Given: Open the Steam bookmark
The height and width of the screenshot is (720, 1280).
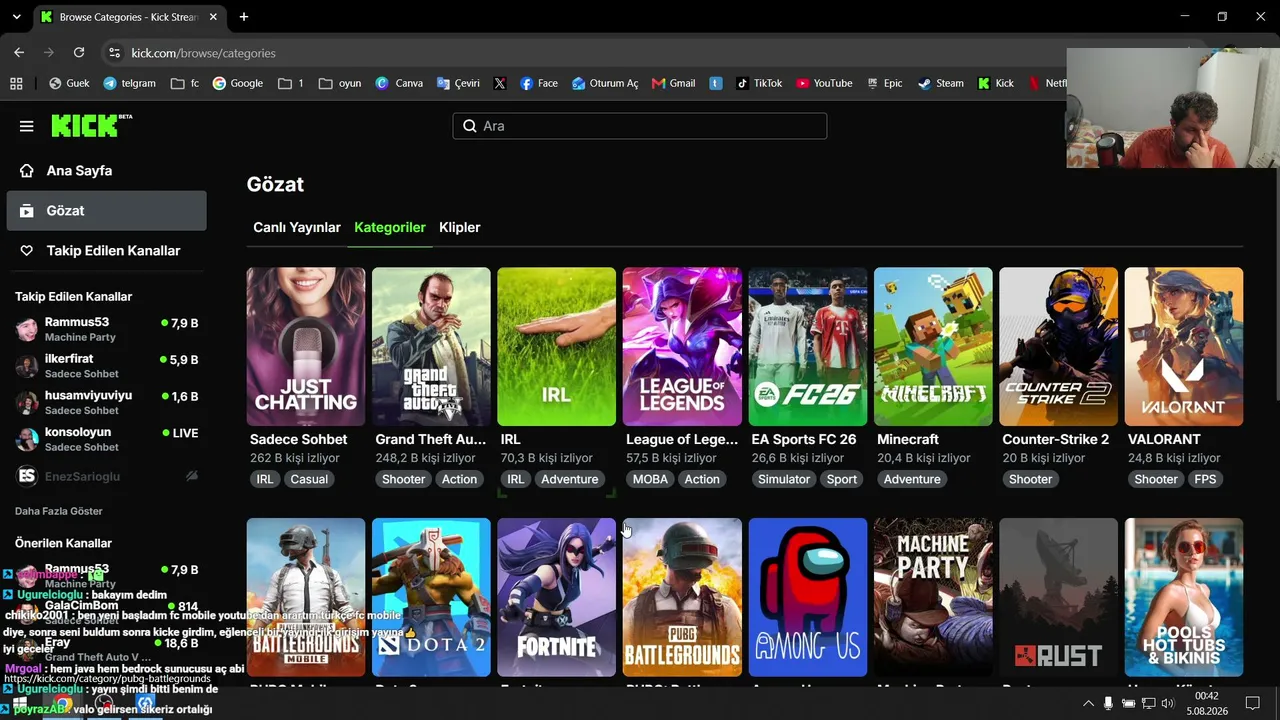Looking at the screenshot, I should tap(941, 83).
